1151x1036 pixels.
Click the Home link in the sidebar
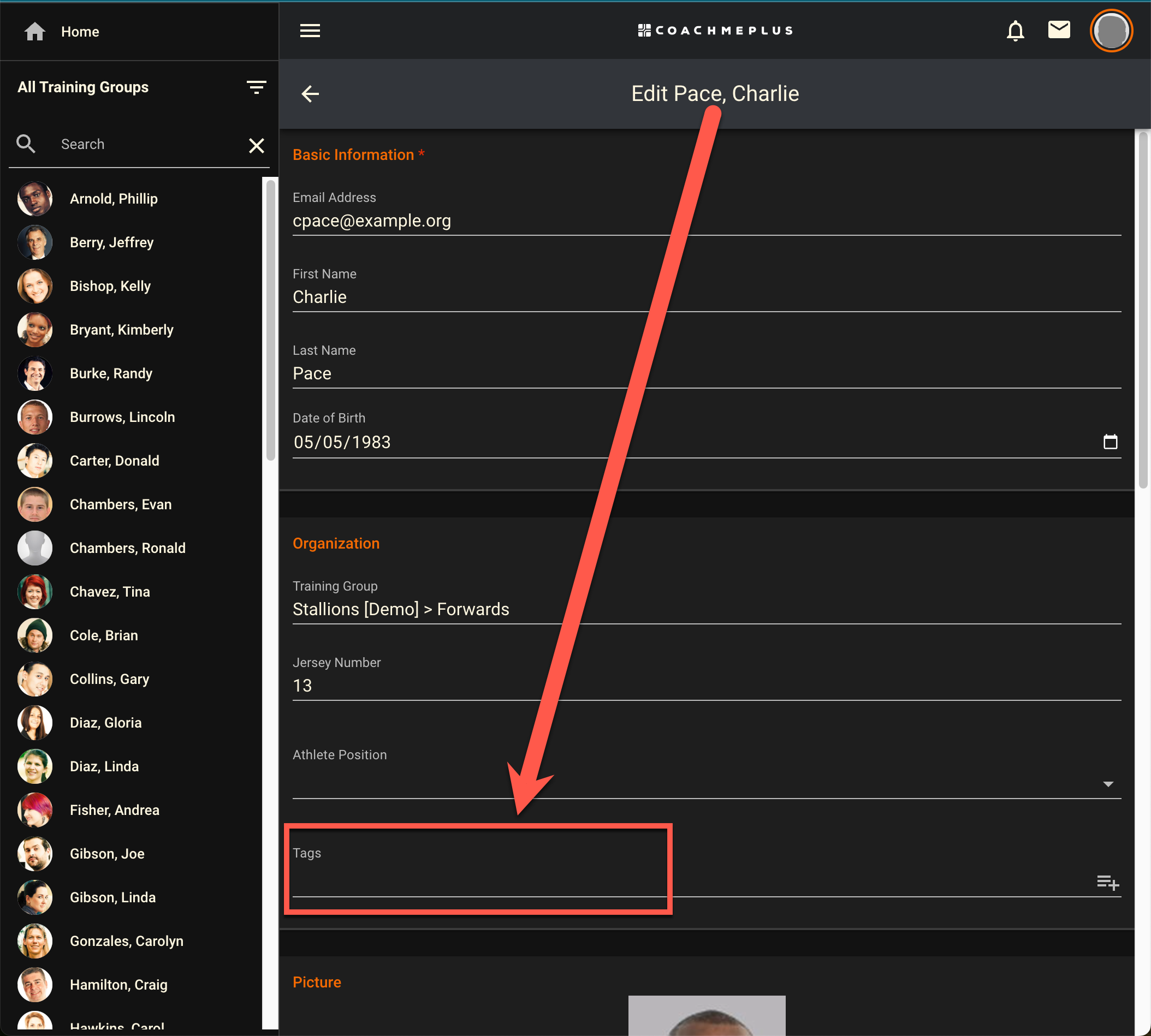tap(80, 32)
